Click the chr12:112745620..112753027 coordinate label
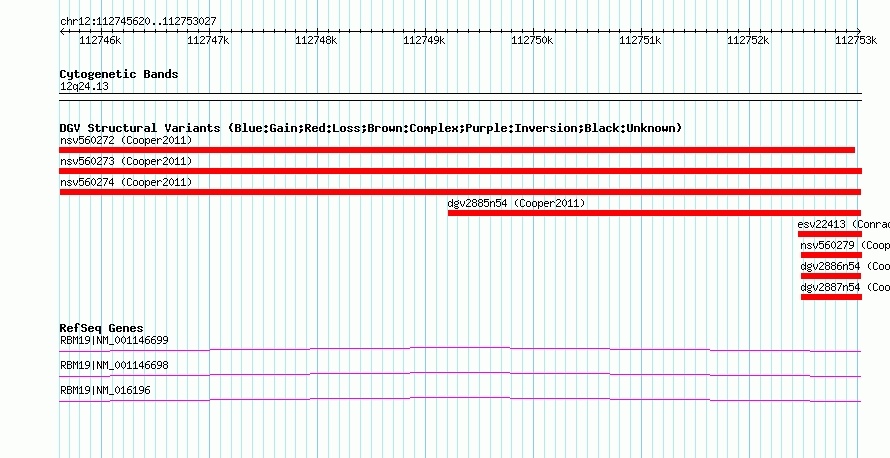Image resolution: width=890 pixels, height=458 pixels. pyautogui.click(x=138, y=22)
